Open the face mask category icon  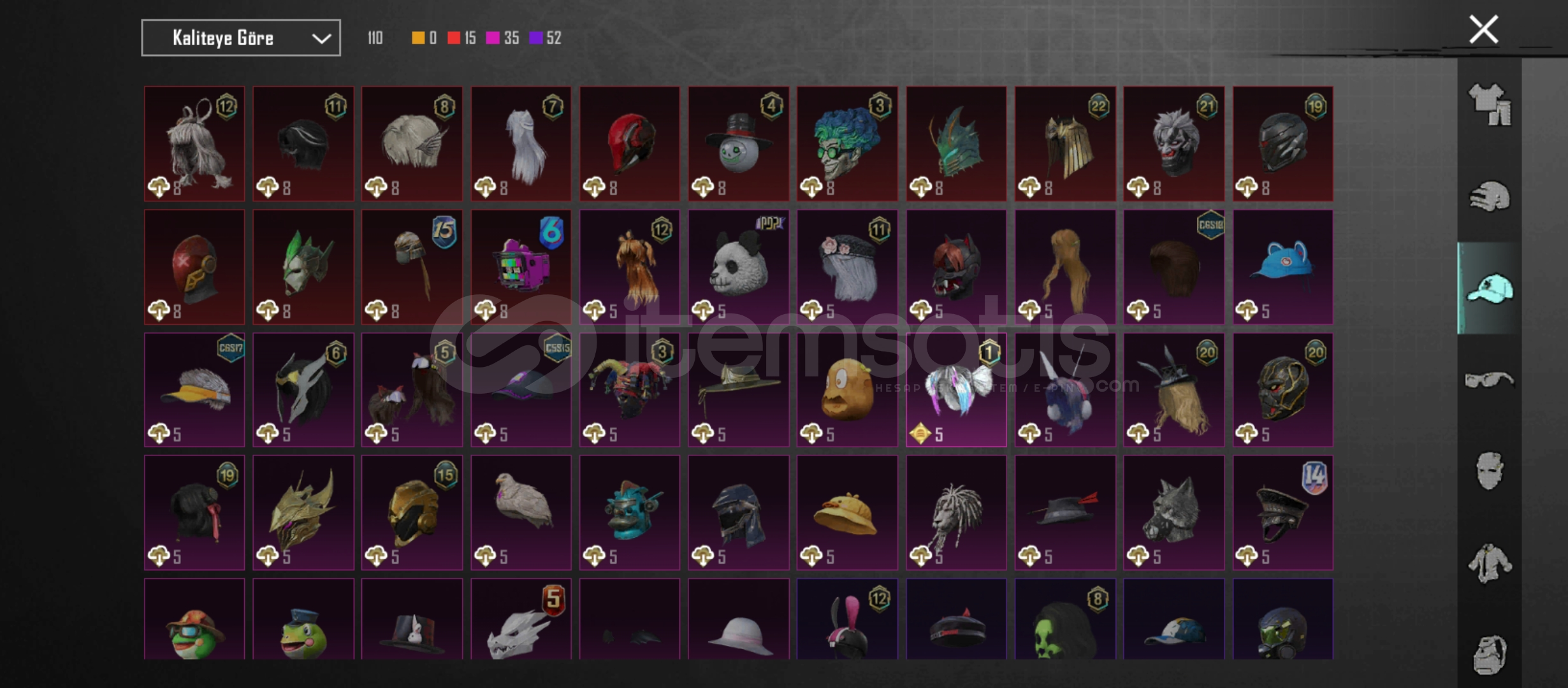tap(1490, 471)
